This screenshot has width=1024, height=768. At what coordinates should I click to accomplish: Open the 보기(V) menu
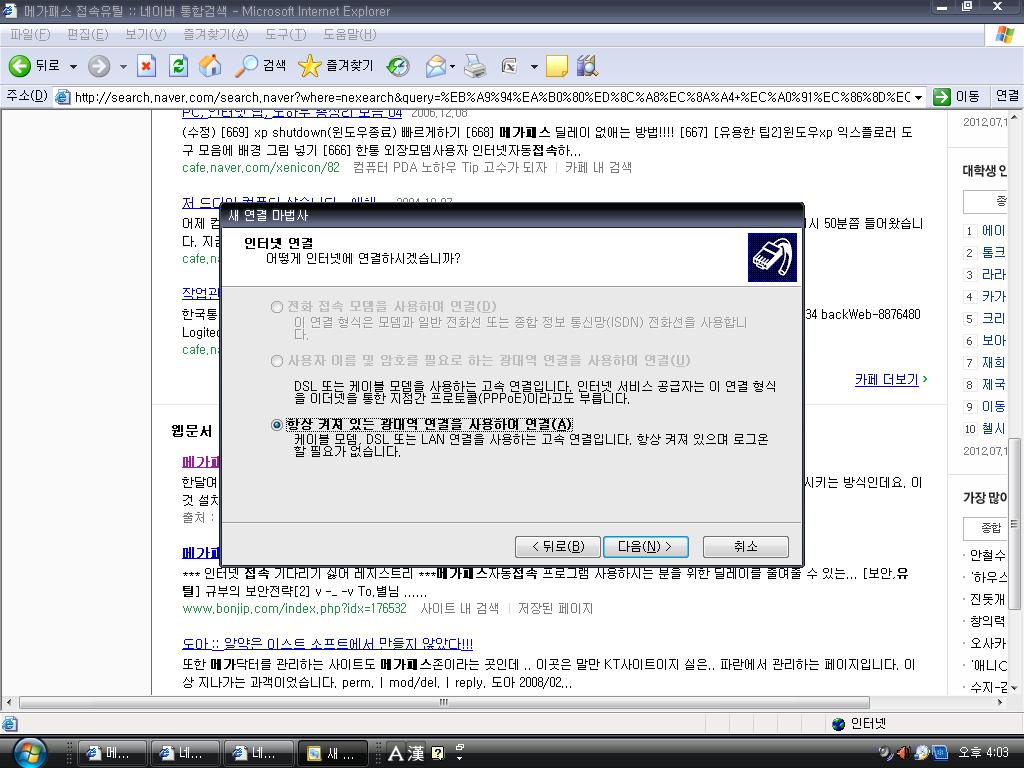146,35
